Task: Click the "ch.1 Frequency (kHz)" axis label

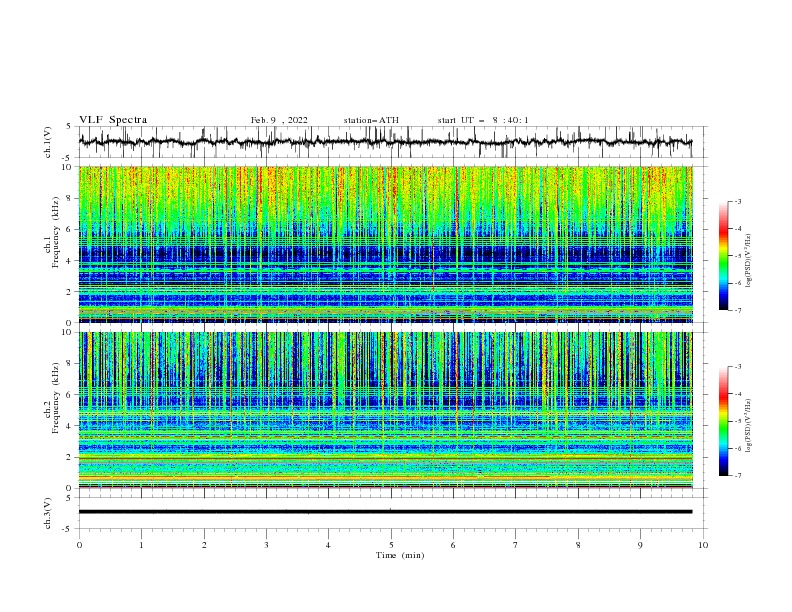Action: [52, 230]
